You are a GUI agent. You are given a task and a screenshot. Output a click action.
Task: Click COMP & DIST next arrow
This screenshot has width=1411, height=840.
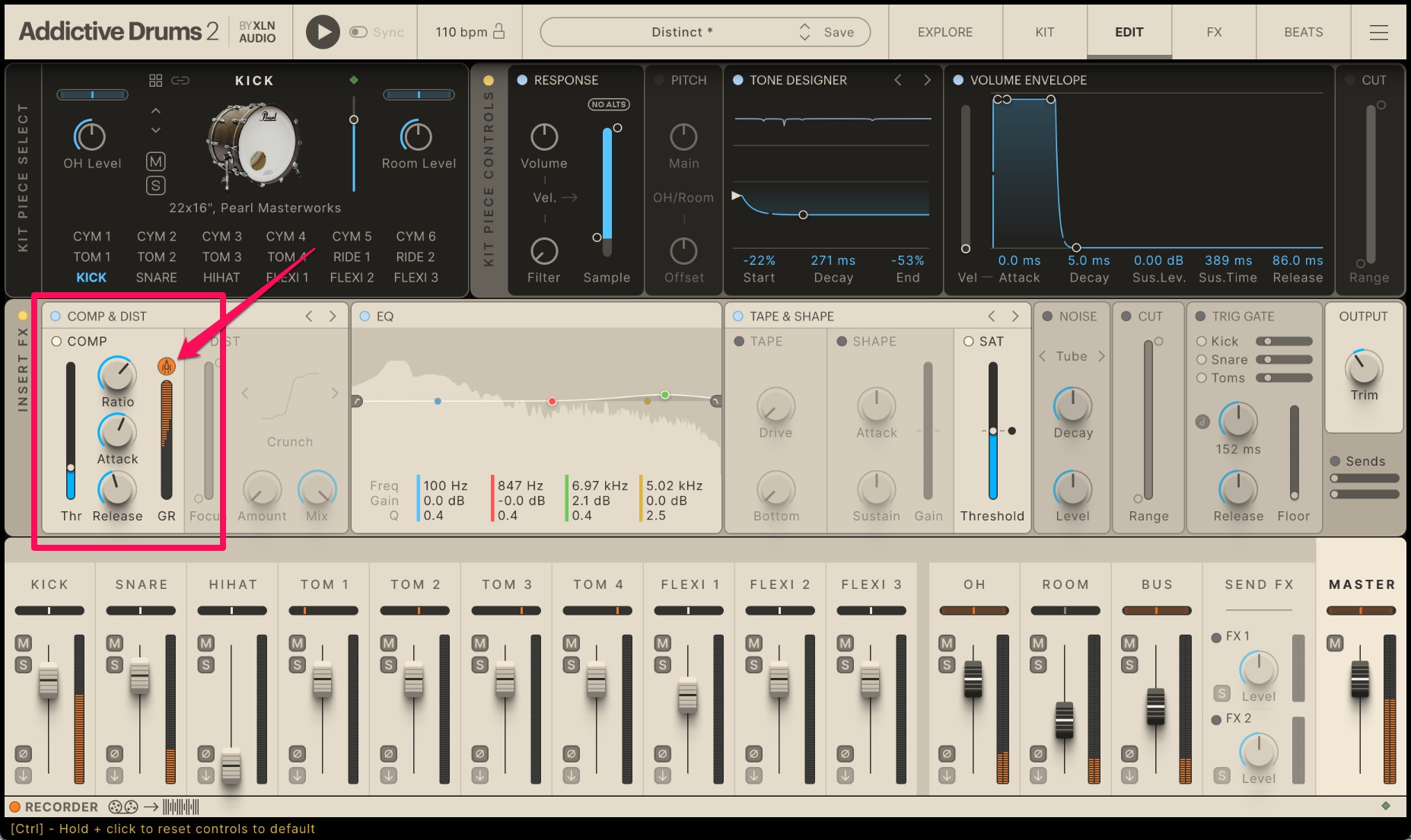[x=333, y=317]
